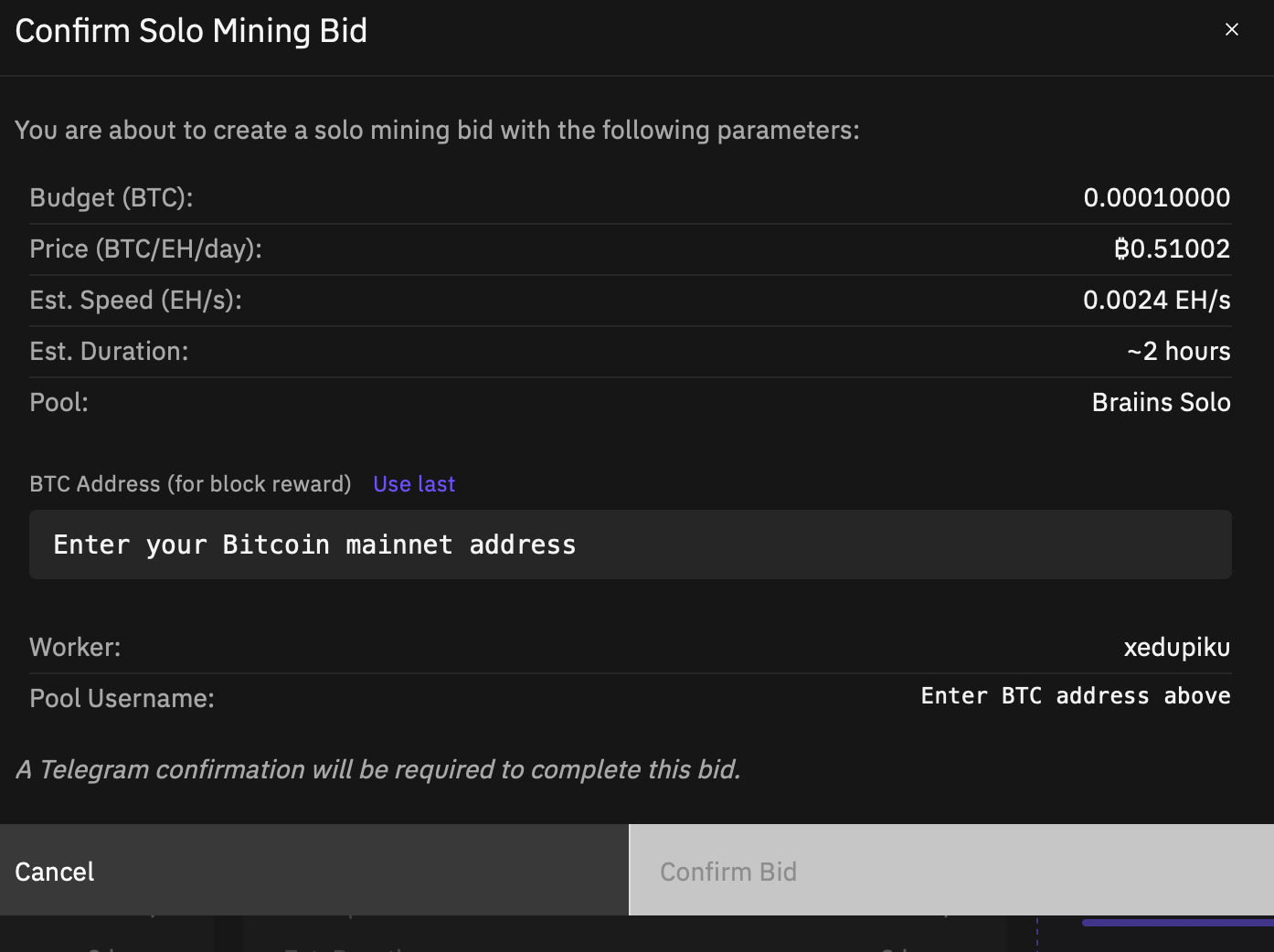The height and width of the screenshot is (952, 1274).
Task: Click the ~2 hours duration value
Action: click(1178, 351)
